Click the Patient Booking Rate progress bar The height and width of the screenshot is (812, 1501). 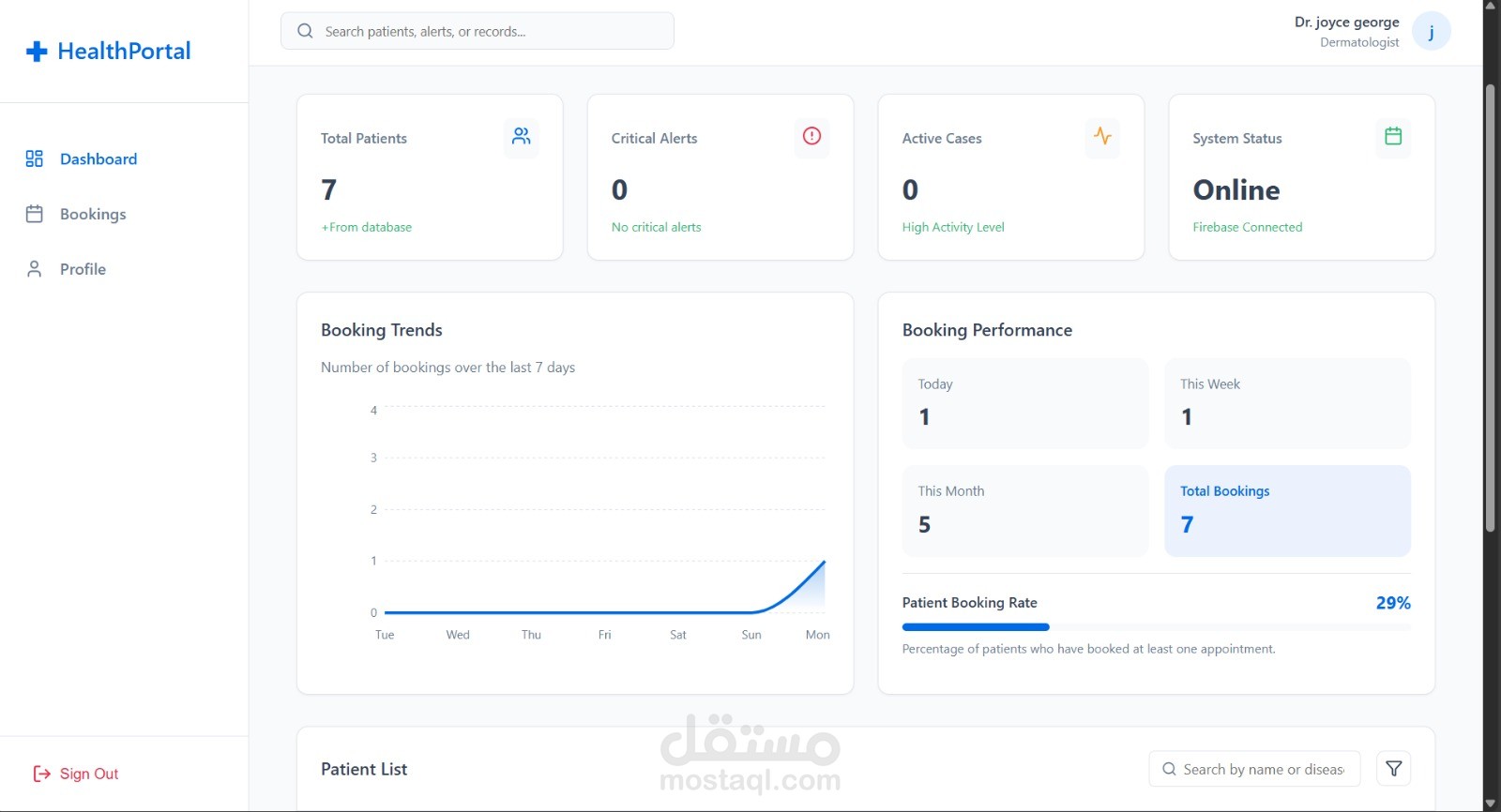pos(1156,627)
